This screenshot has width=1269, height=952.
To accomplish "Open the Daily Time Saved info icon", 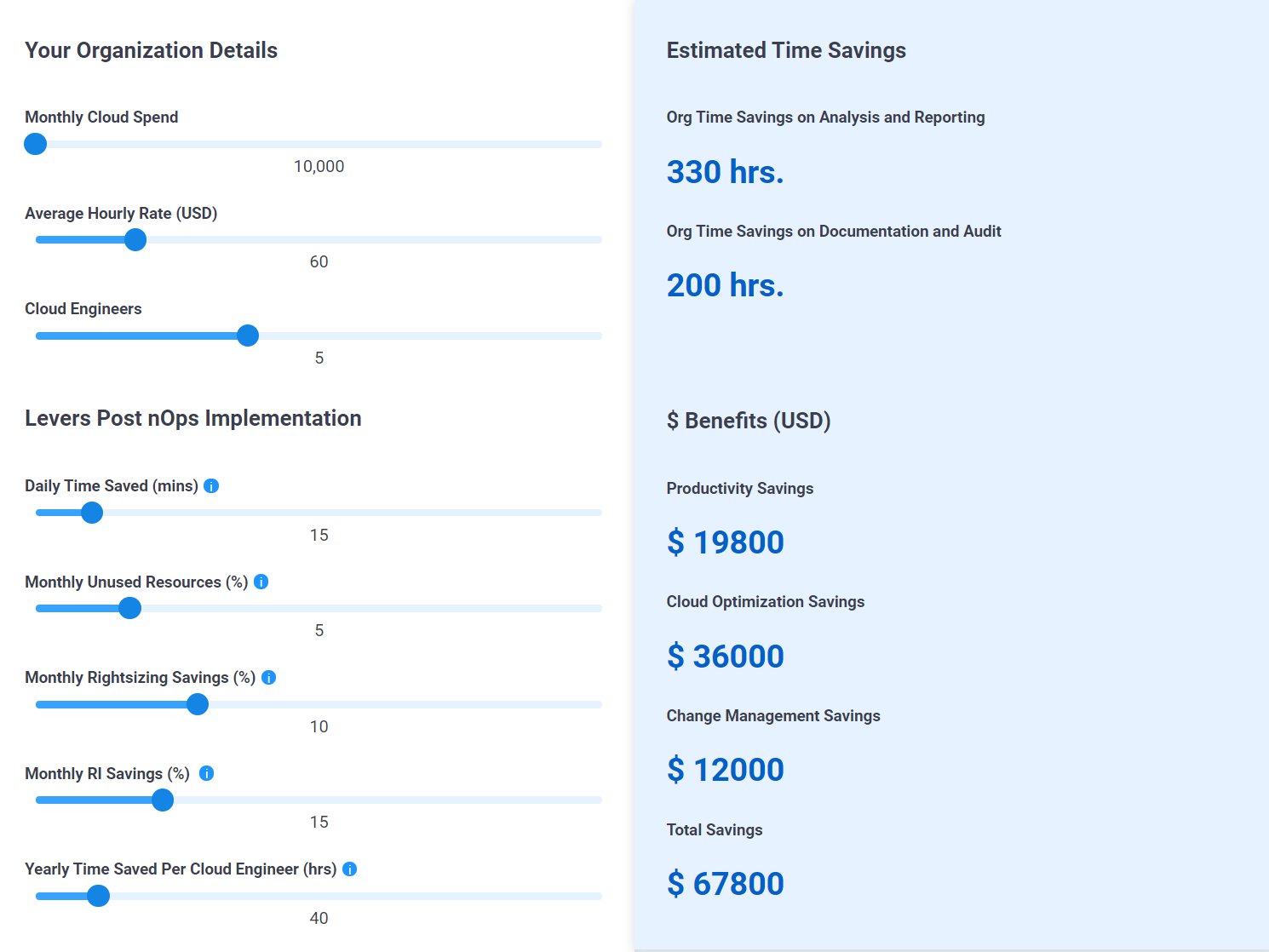I will pos(212,486).
